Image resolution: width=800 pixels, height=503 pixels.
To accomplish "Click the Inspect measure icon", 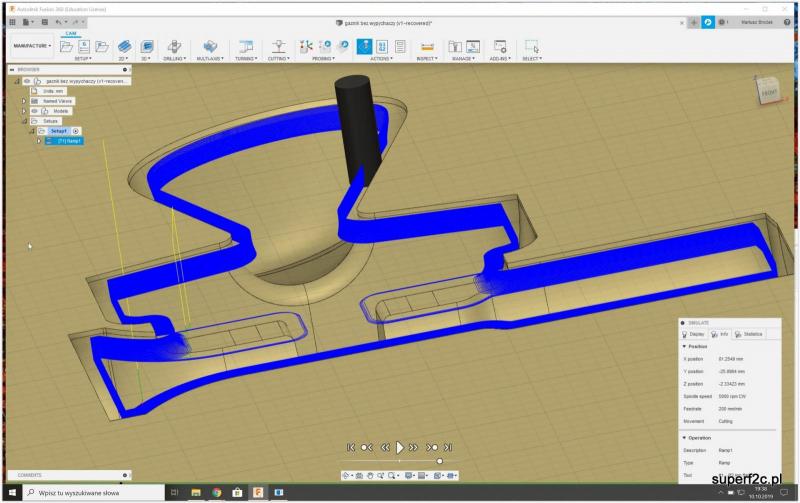I will click(x=427, y=46).
